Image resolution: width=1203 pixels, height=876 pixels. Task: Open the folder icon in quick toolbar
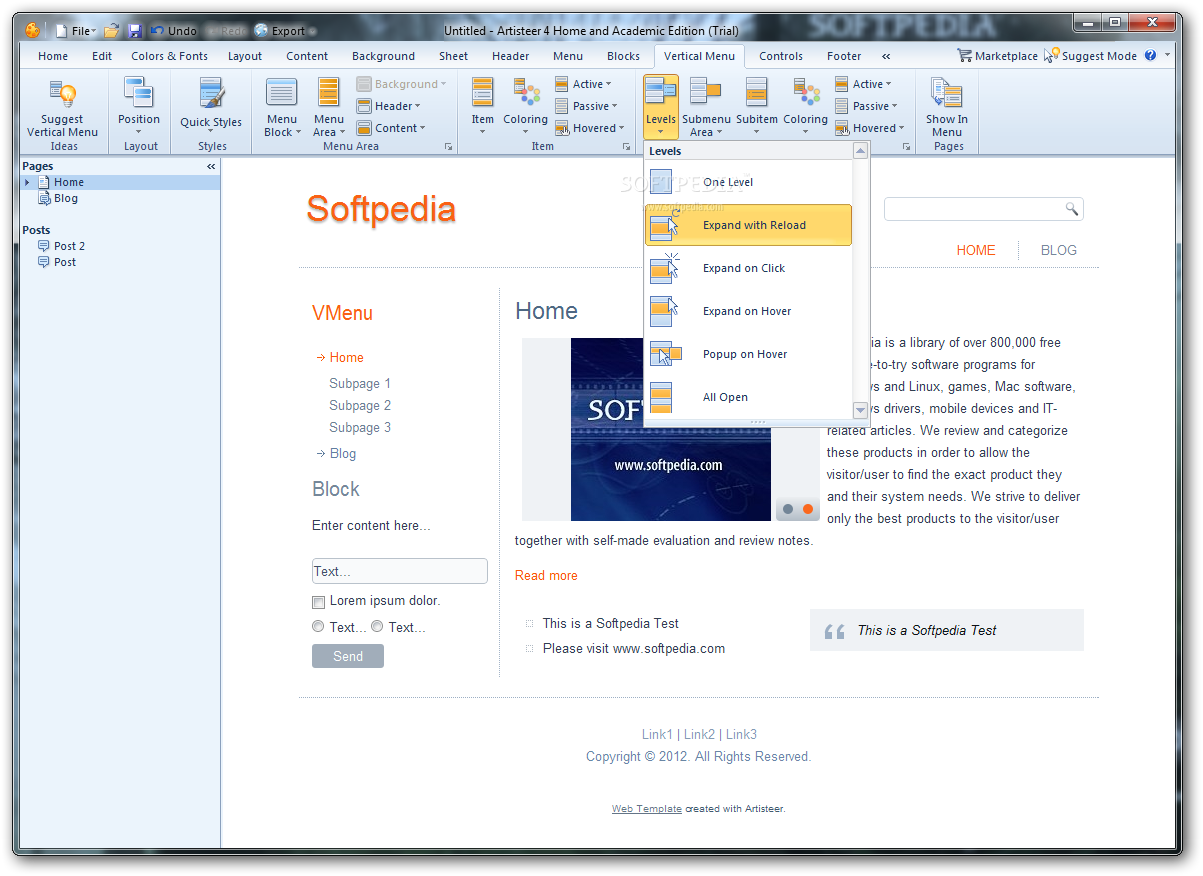[112, 31]
